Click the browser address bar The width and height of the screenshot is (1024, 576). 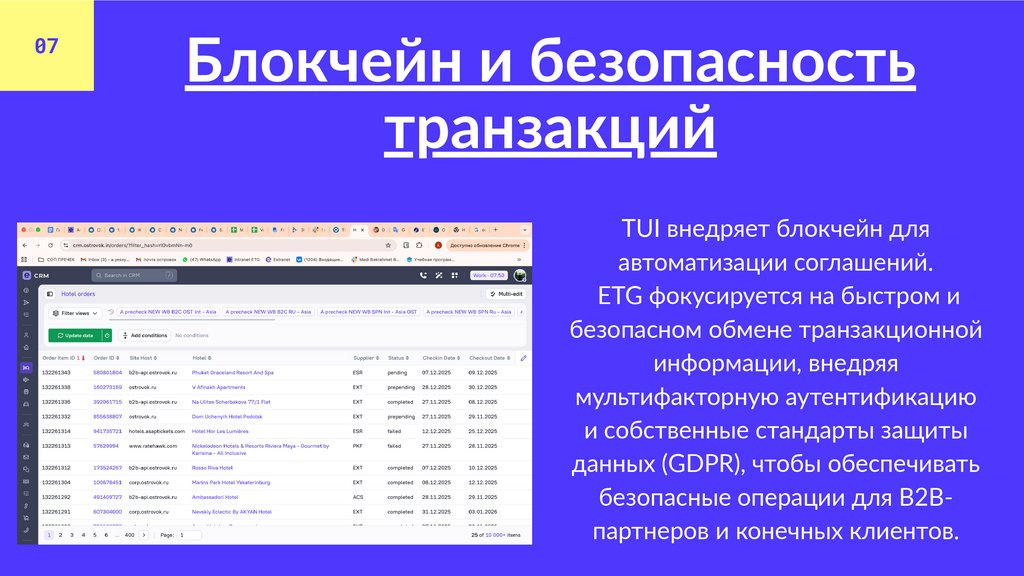229,246
